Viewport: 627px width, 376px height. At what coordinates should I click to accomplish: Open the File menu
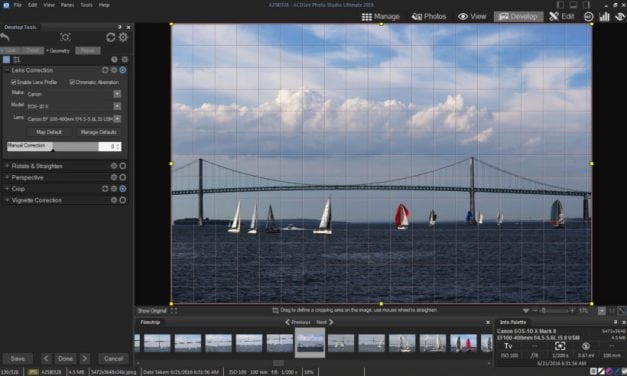[x=18, y=5]
